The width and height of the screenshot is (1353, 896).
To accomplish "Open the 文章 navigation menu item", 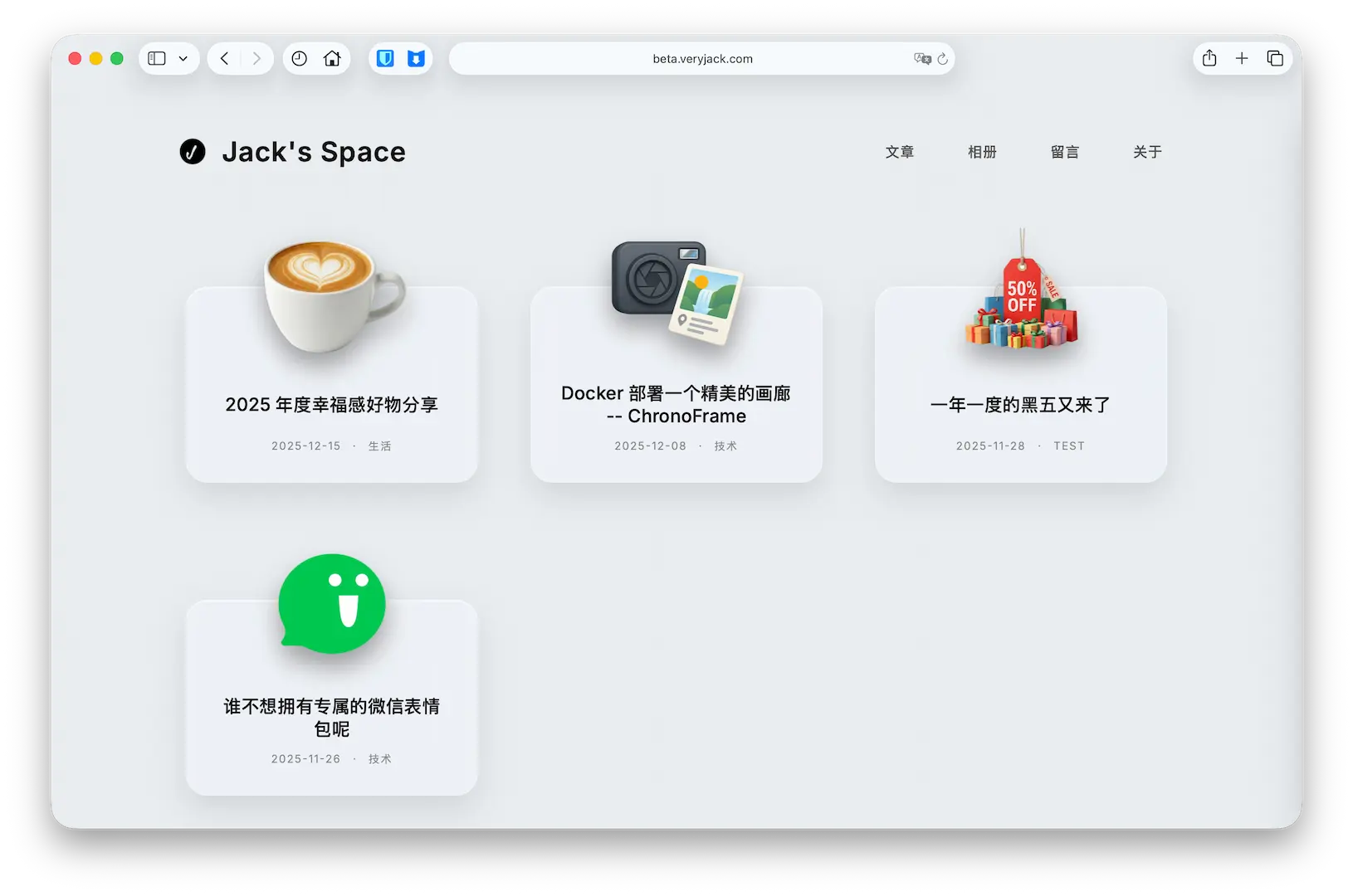I will pos(899,152).
